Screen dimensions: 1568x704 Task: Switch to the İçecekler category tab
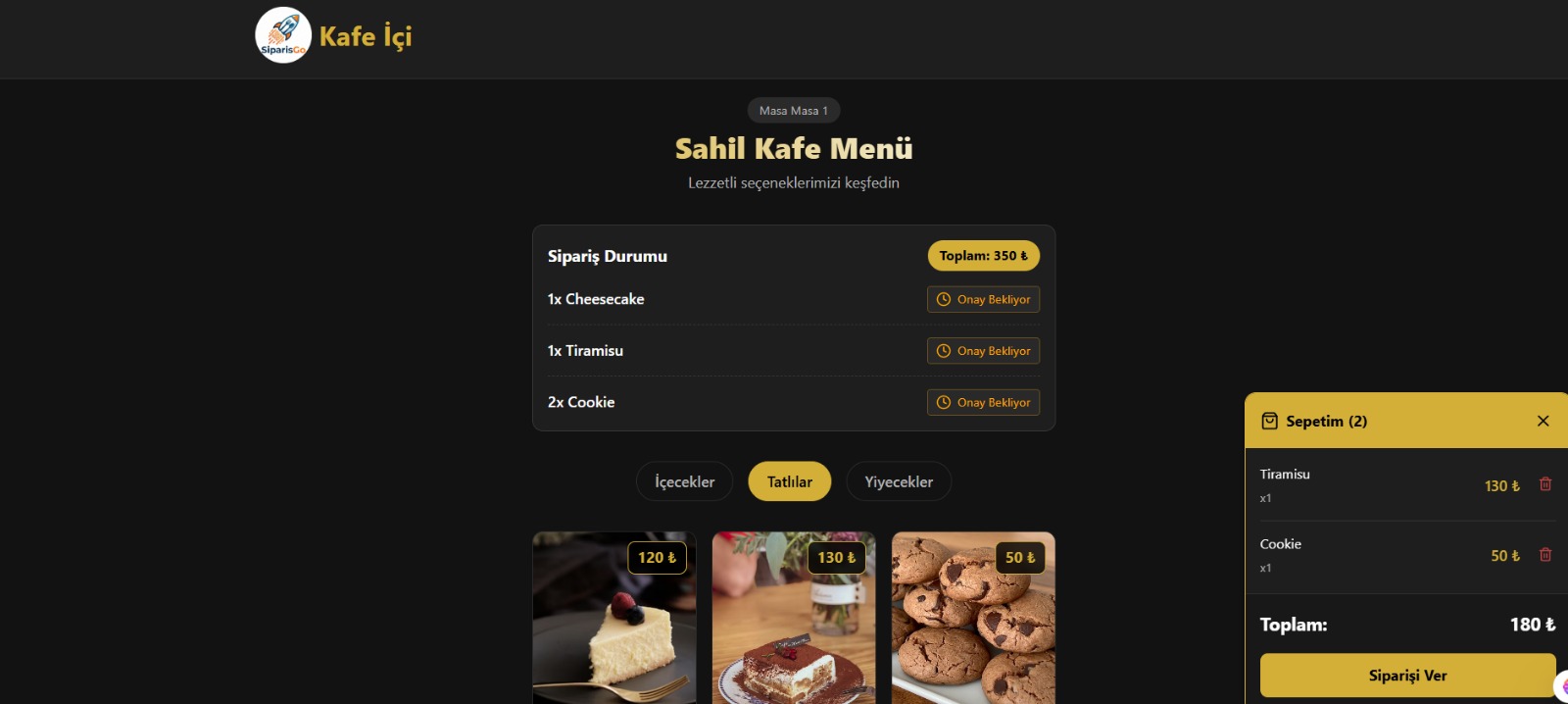685,481
